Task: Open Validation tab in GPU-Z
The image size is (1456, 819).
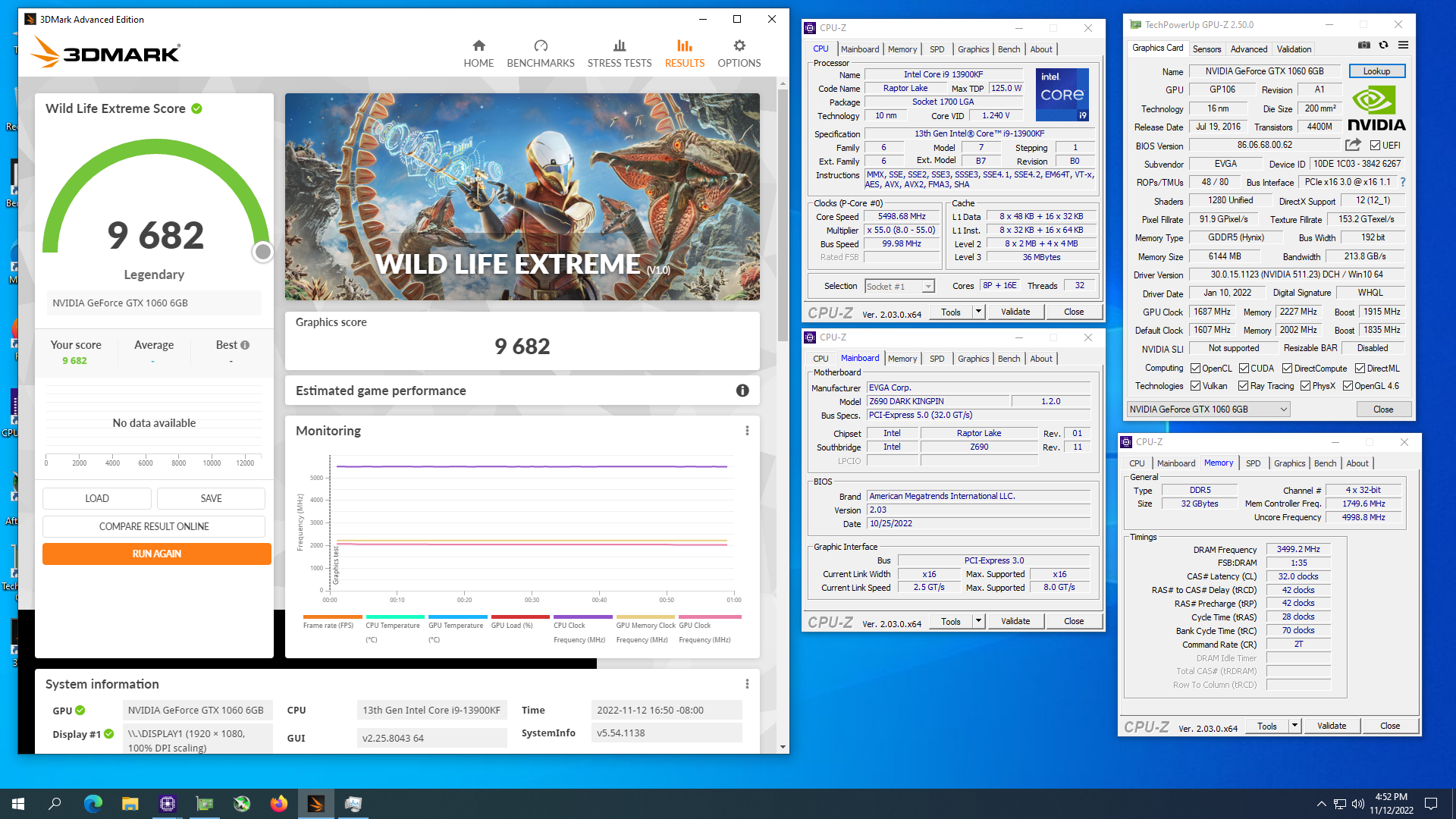Action: click(x=1294, y=49)
